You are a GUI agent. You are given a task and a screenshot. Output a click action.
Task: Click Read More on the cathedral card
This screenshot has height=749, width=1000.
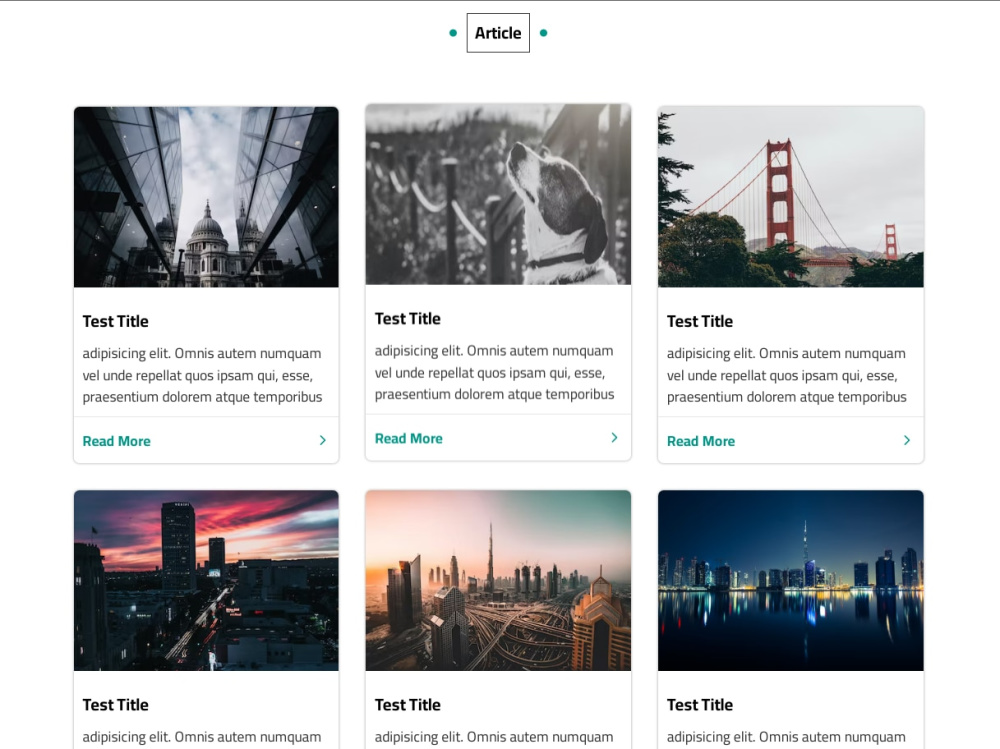pos(117,441)
